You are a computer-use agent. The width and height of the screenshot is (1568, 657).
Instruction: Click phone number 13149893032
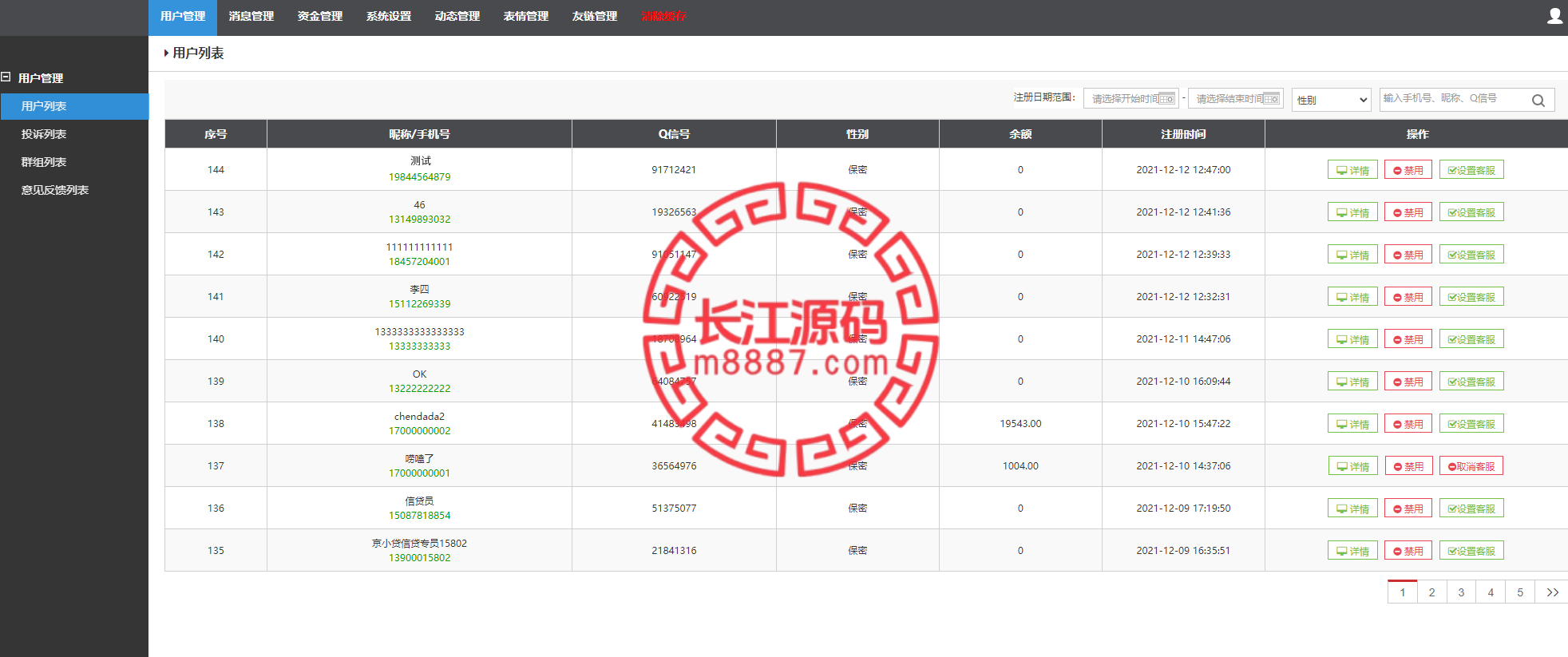coord(419,220)
